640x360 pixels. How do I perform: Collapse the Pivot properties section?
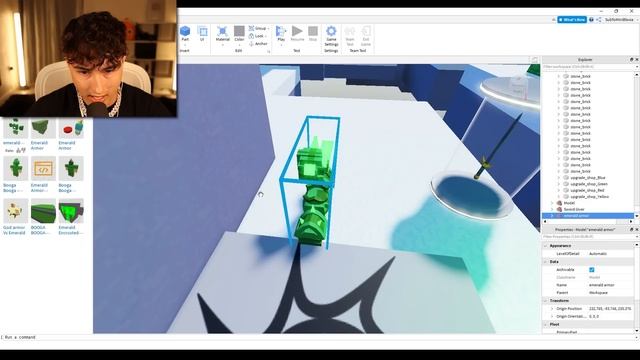[x=545, y=324]
